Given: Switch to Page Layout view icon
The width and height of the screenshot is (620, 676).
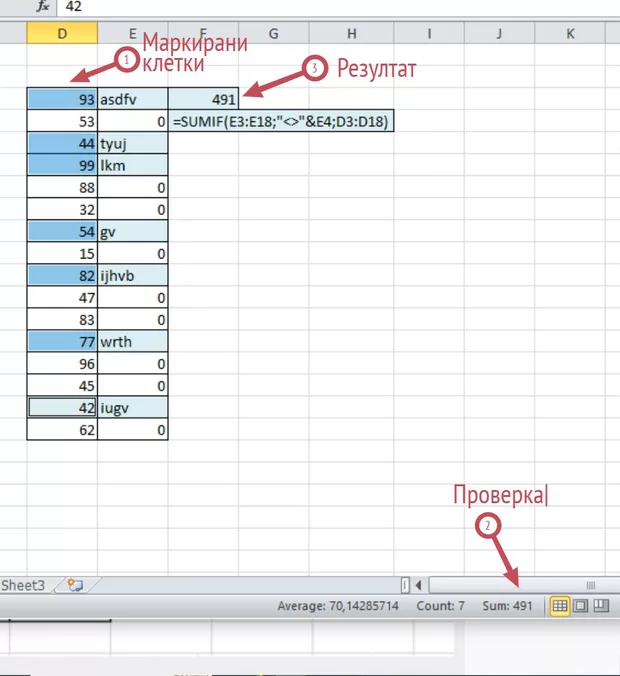Looking at the screenshot, I should coord(580,606).
